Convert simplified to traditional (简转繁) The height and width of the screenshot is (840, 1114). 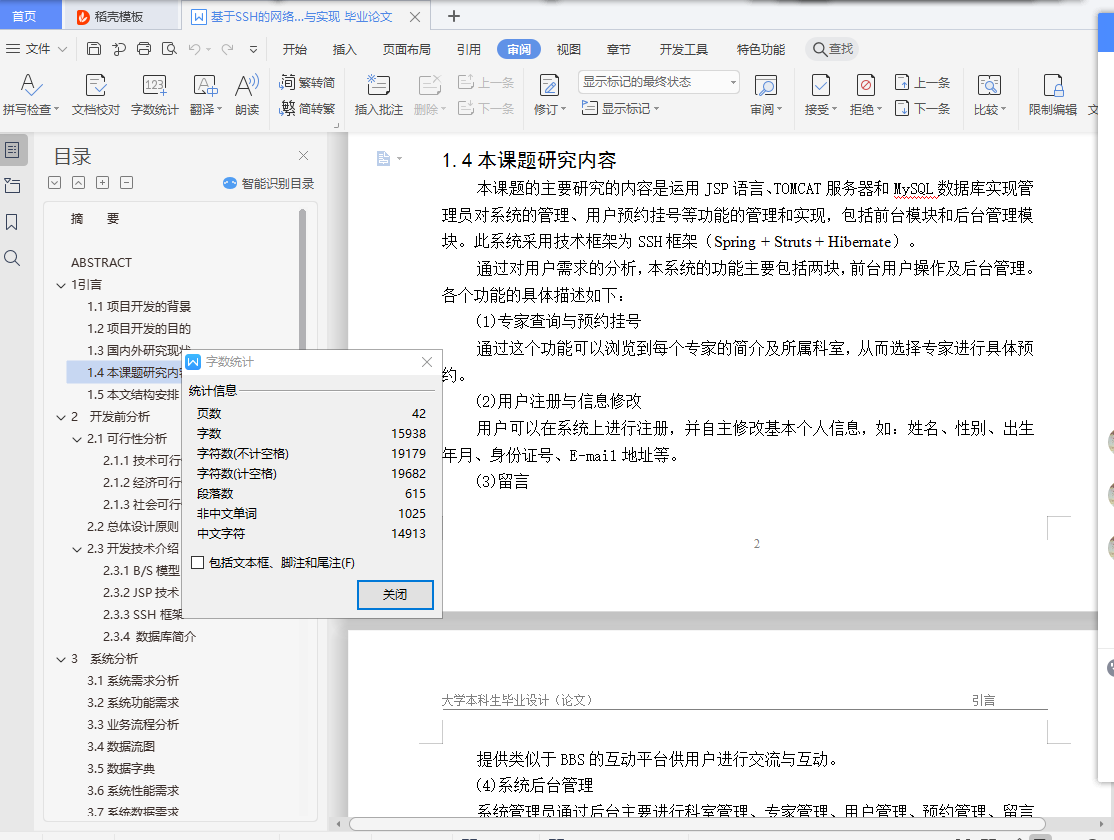point(307,108)
